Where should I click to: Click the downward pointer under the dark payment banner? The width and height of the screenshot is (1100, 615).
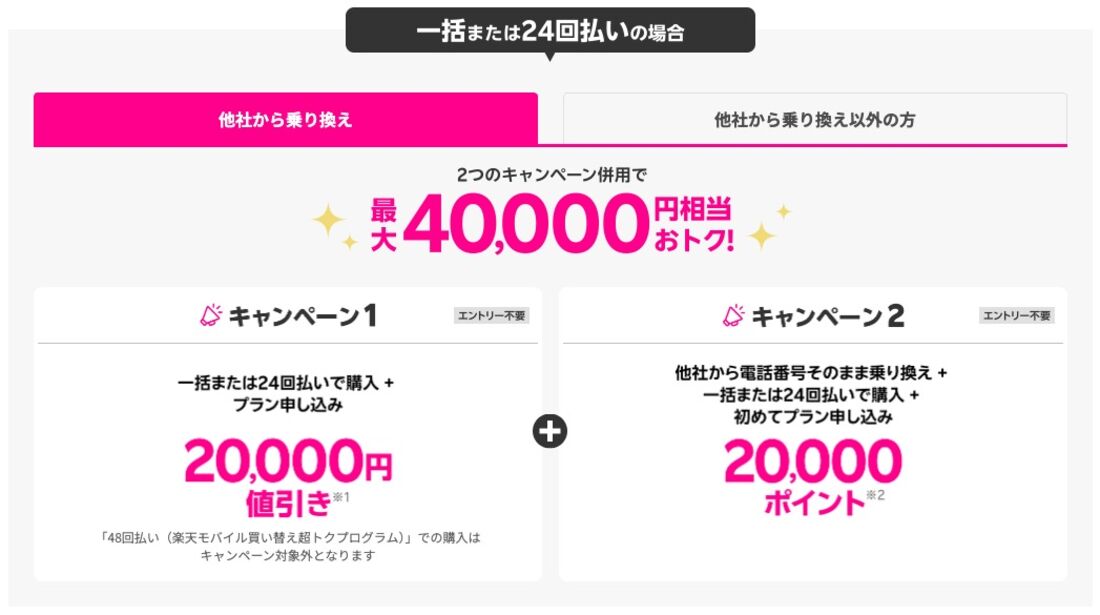click(549, 56)
